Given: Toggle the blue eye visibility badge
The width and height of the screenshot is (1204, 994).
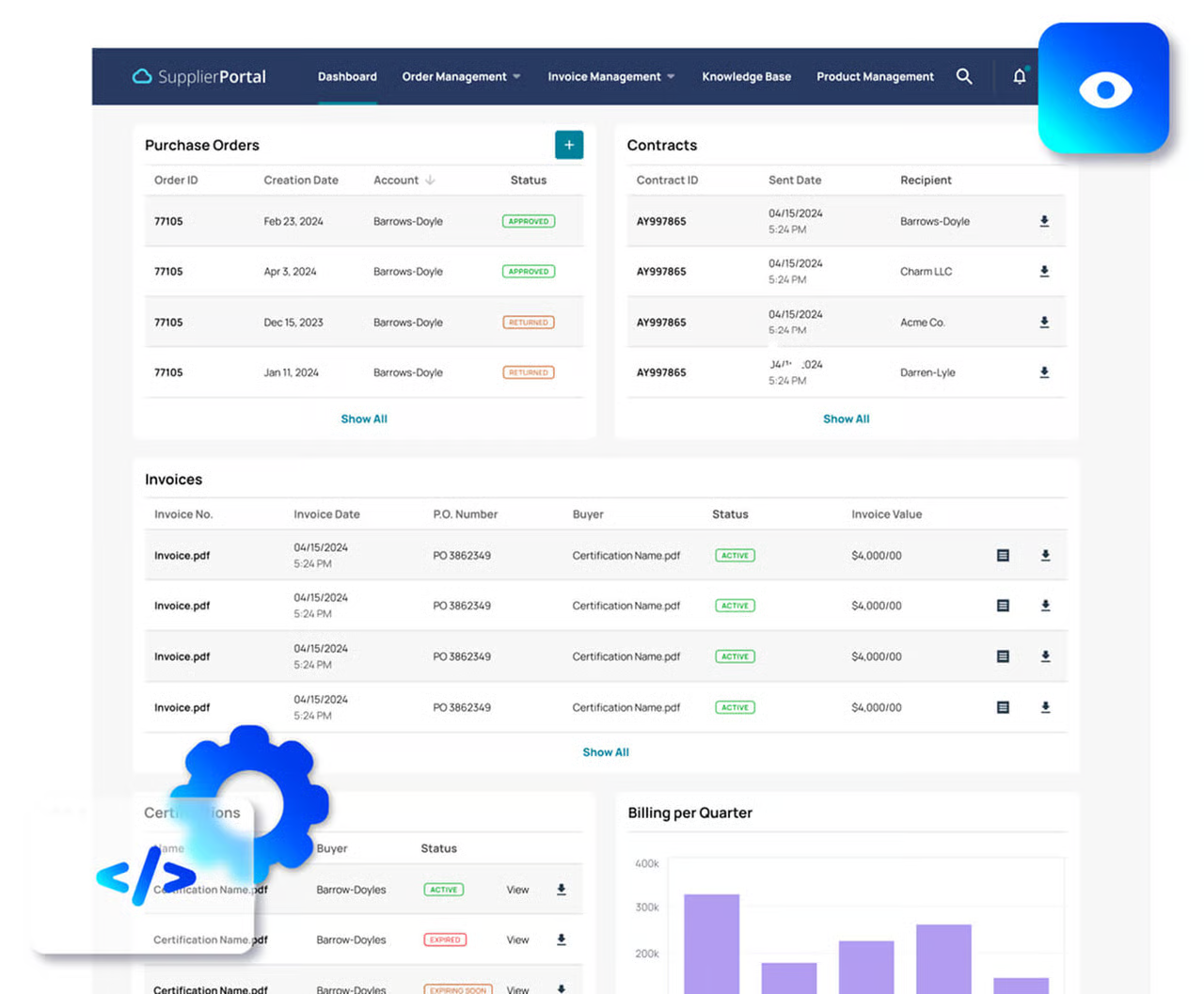Looking at the screenshot, I should point(1104,89).
